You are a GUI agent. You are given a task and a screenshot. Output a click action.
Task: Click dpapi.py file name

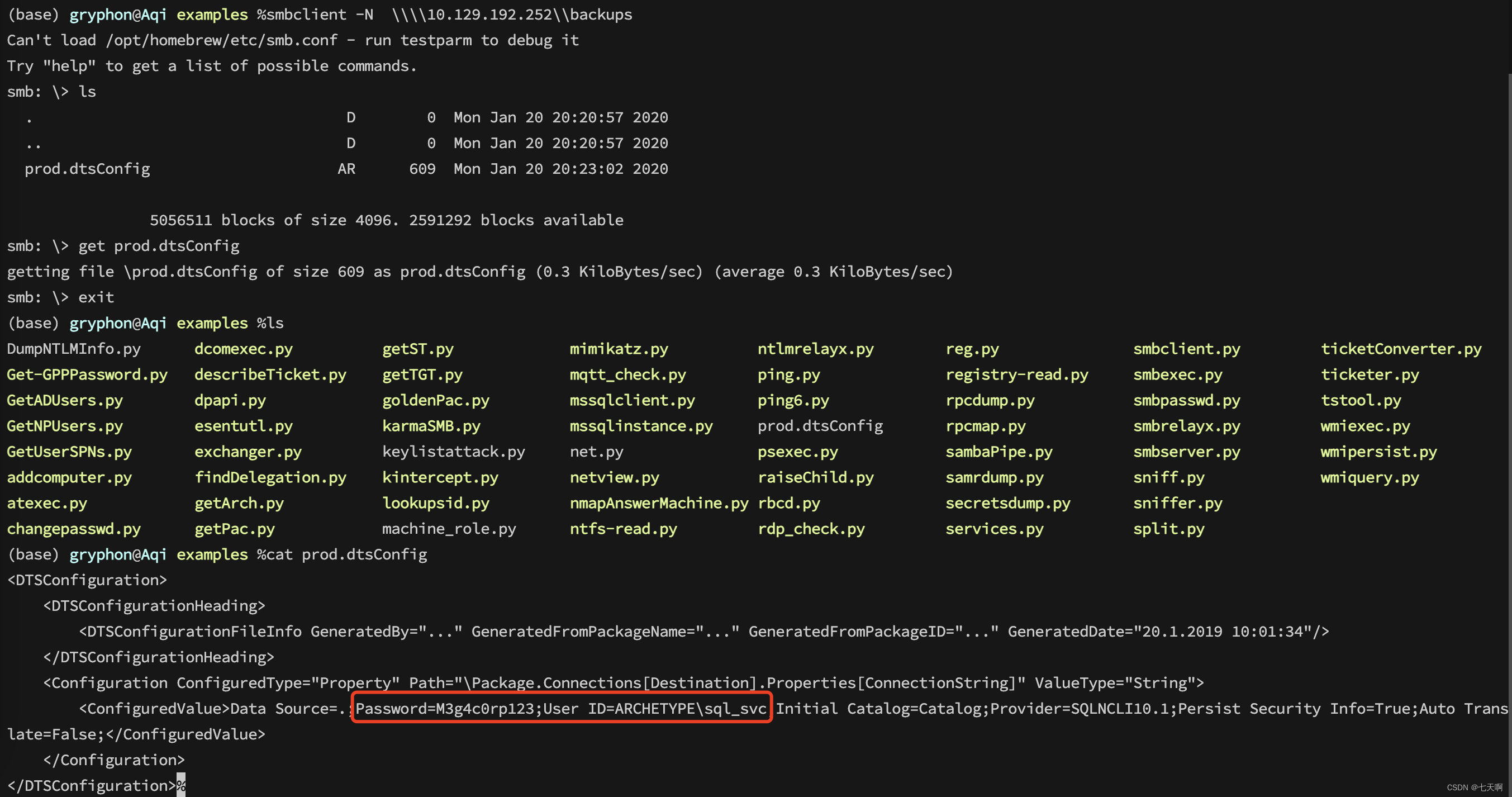(x=230, y=401)
